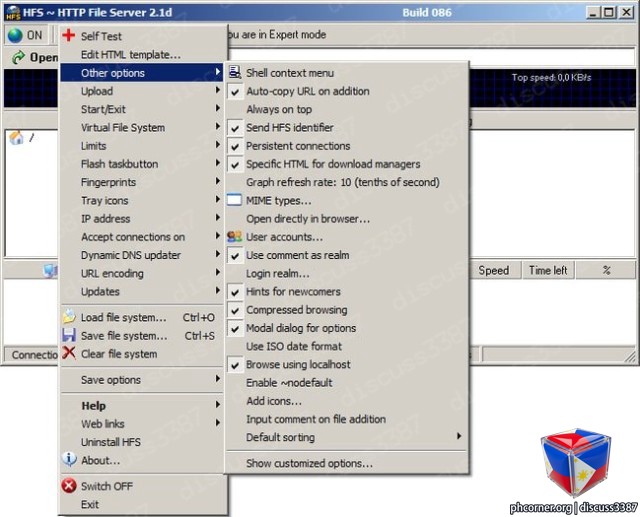Open Graph refresh rate setting

tap(347, 182)
